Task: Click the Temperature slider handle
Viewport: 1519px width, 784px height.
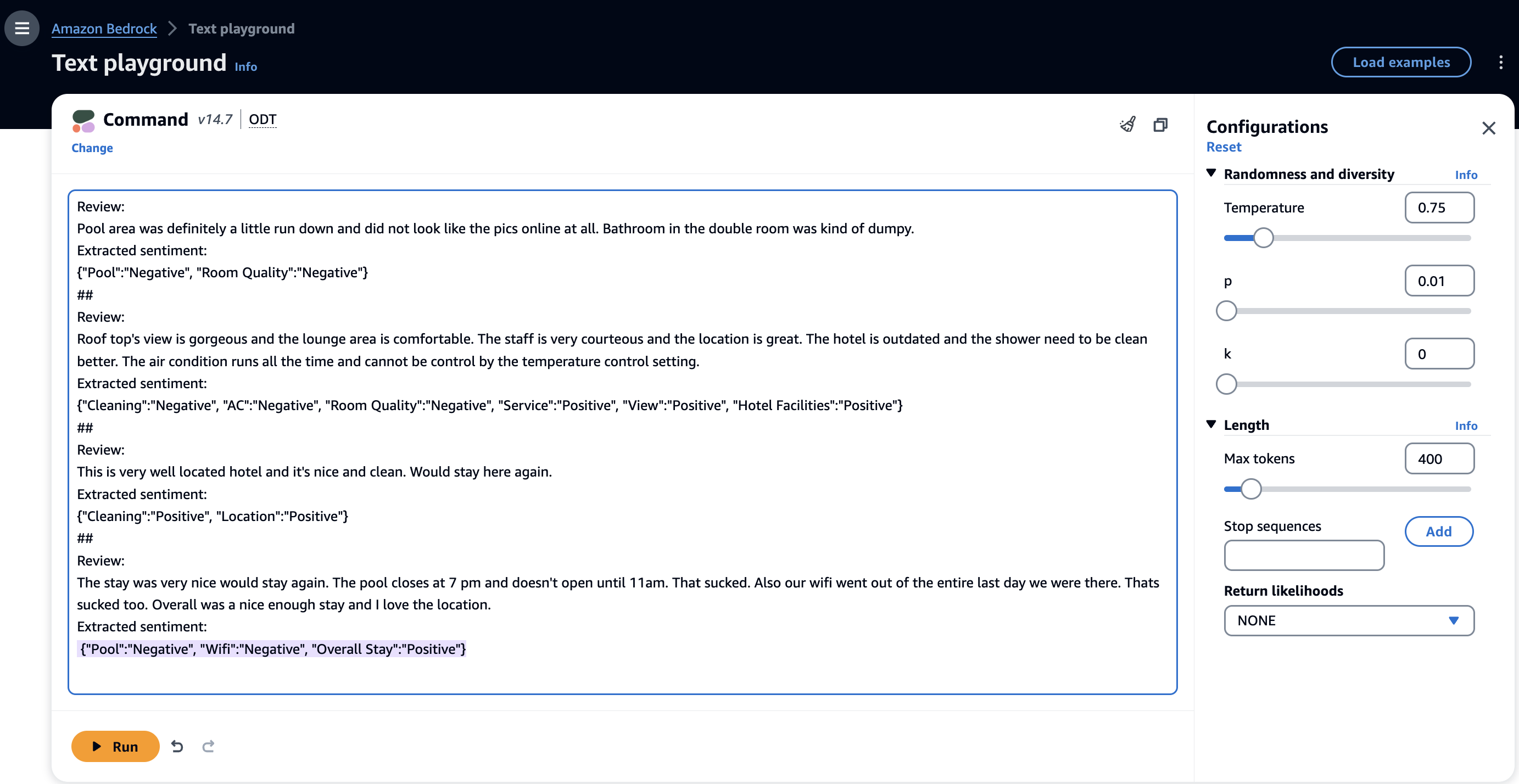Action: [1263, 238]
